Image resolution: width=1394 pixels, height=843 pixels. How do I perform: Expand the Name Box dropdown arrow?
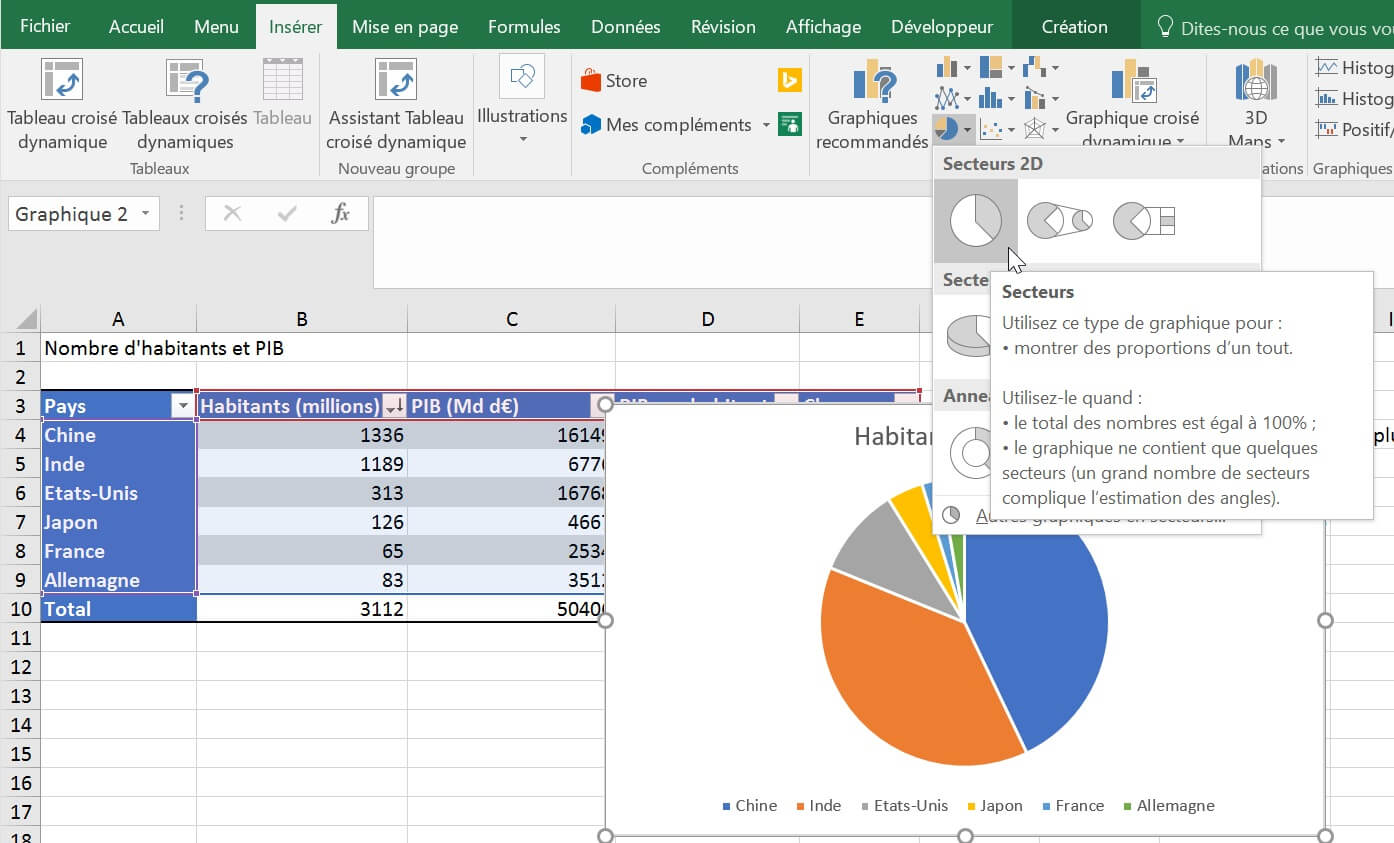146,213
